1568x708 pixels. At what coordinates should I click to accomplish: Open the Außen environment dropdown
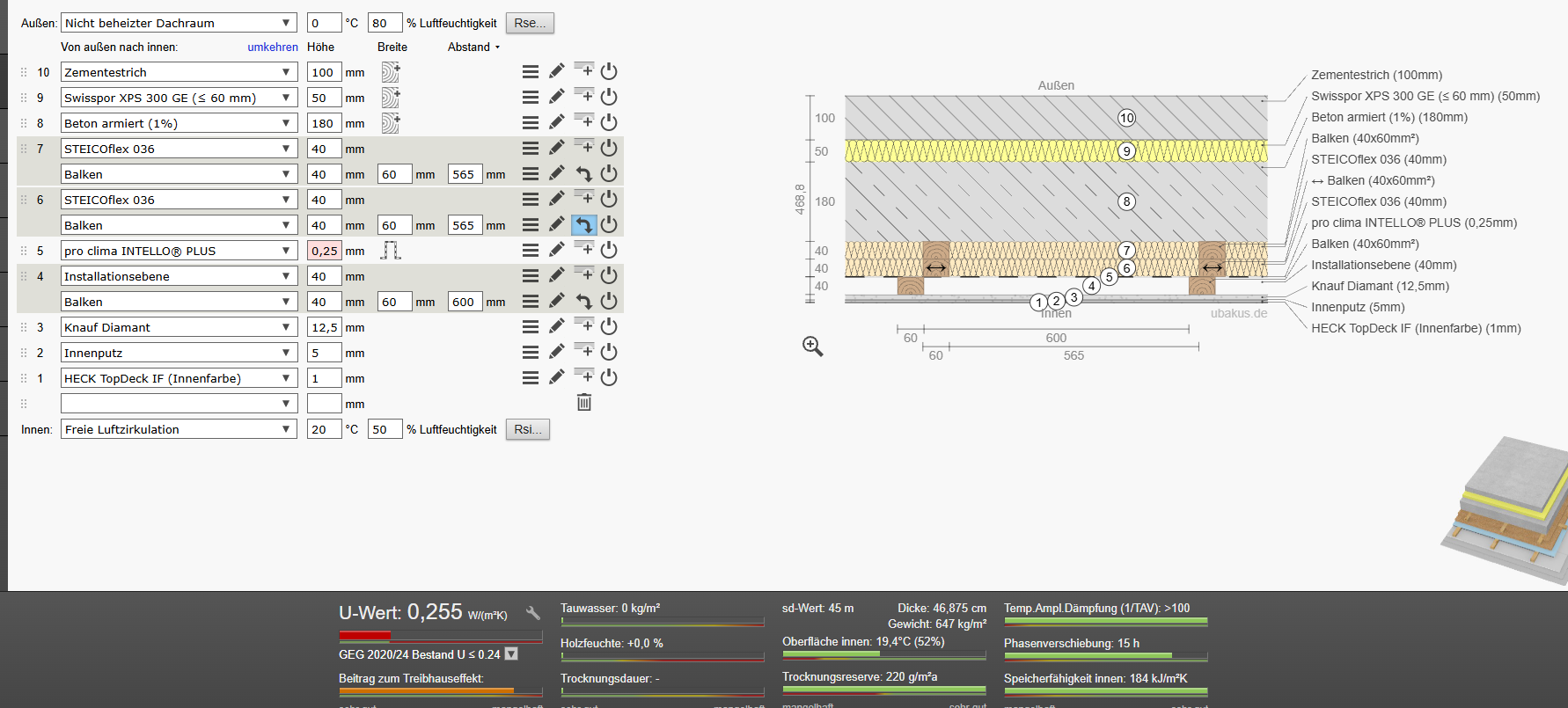point(179,23)
